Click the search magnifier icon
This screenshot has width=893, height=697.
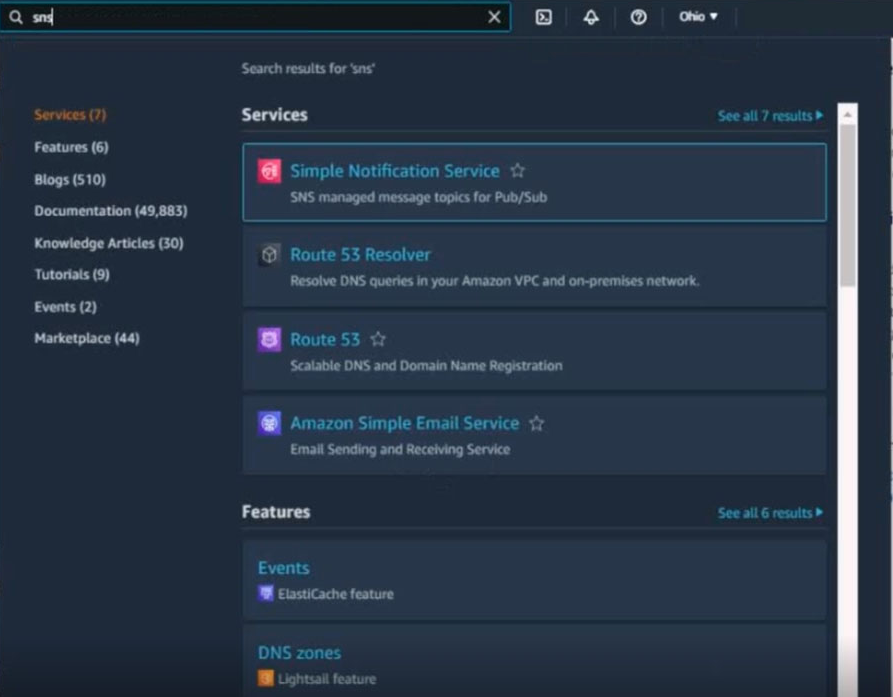[x=16, y=17]
